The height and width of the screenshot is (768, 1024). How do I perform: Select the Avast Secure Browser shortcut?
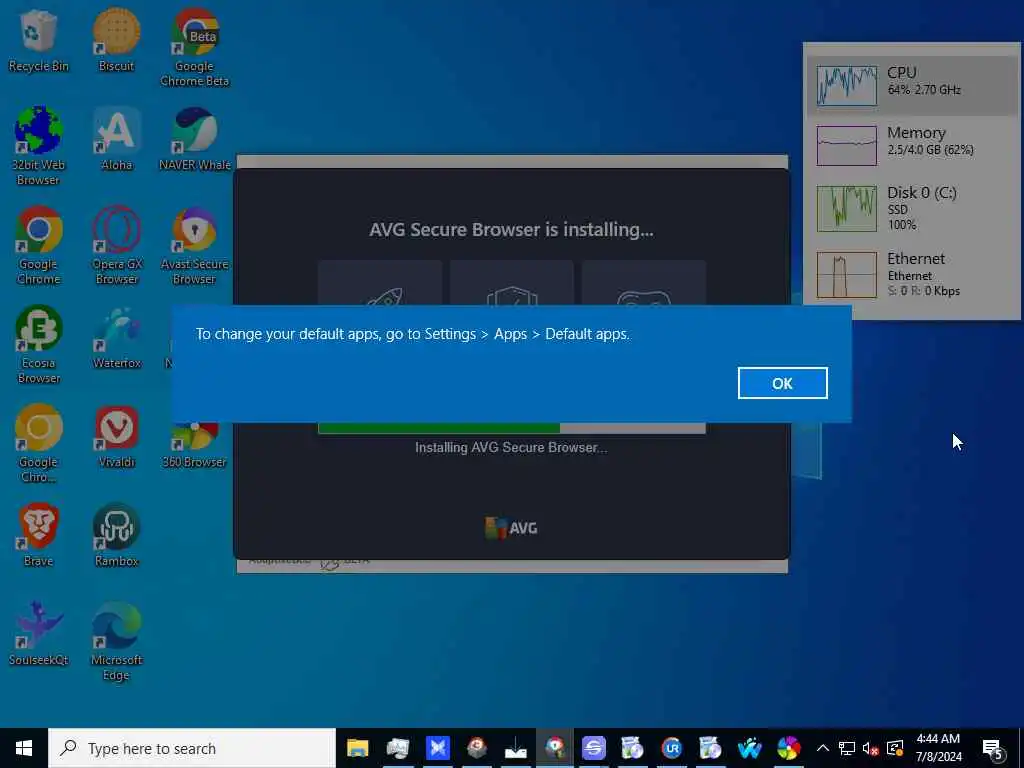(195, 246)
